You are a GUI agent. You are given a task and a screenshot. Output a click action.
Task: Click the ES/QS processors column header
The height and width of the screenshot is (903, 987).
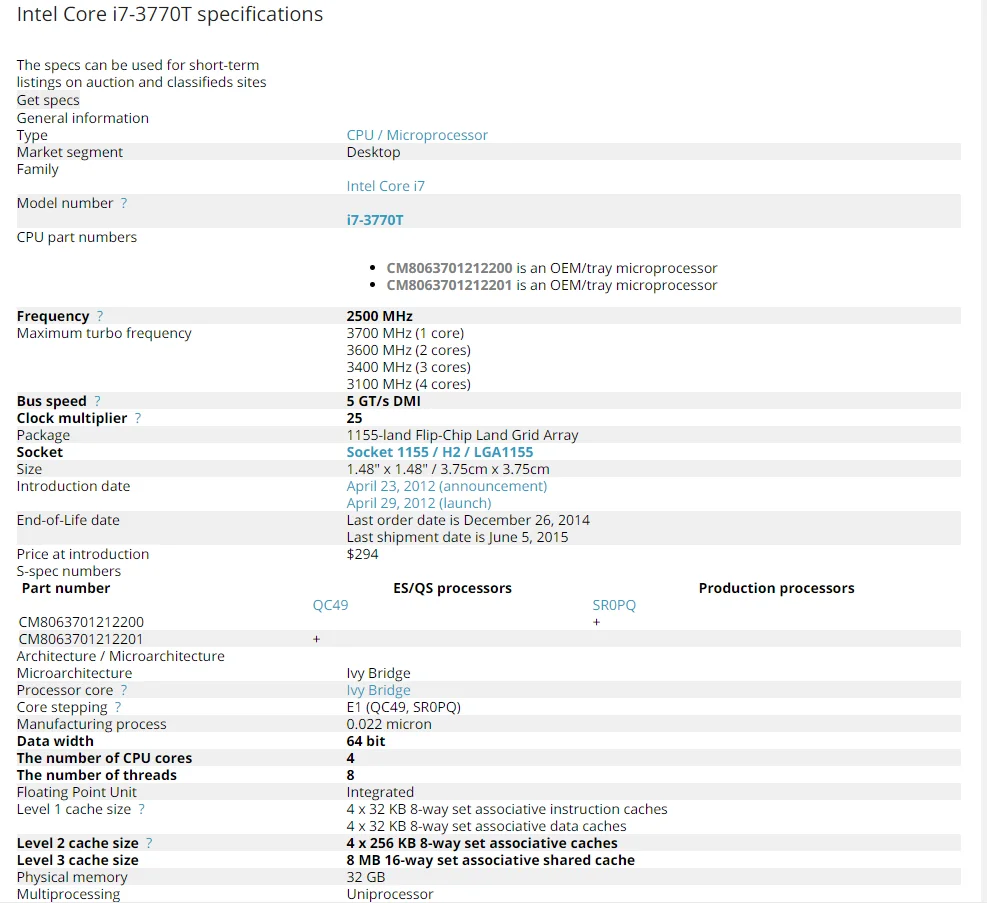(453, 588)
